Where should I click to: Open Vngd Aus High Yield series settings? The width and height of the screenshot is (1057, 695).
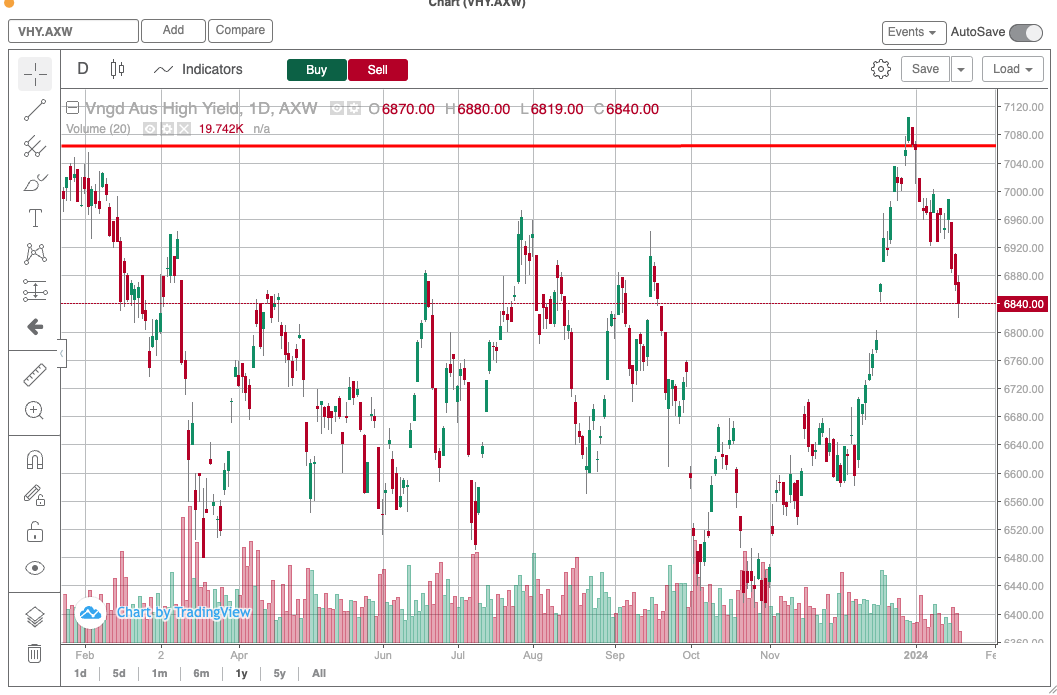coord(353,109)
